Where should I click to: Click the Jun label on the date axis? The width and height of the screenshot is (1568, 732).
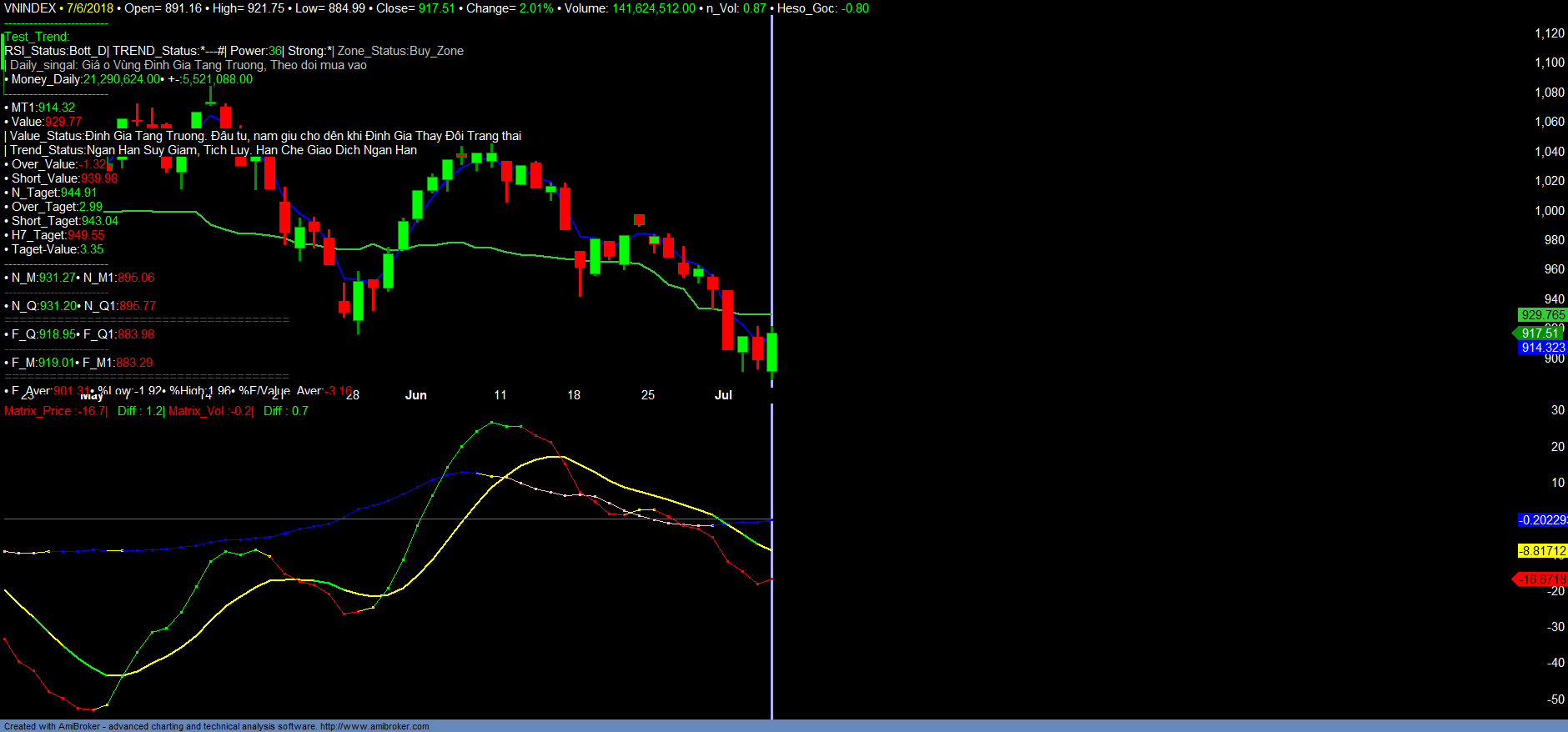coord(415,395)
